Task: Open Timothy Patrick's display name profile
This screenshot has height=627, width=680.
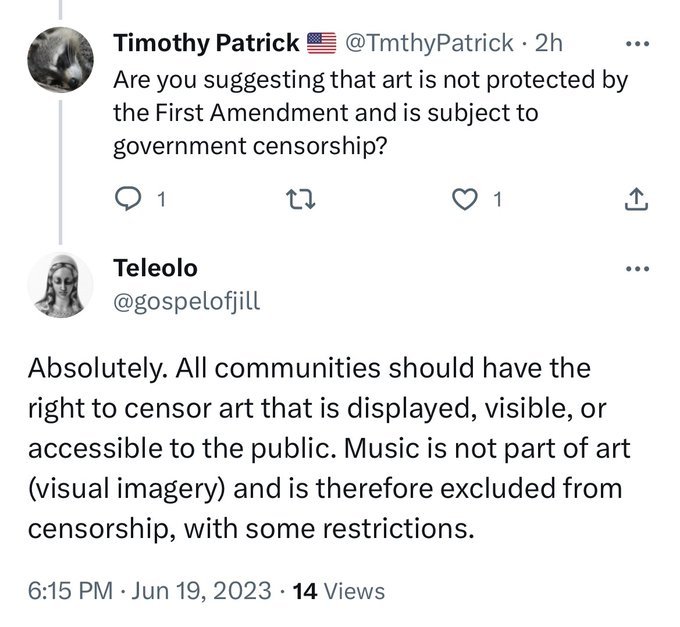Action: [206, 43]
